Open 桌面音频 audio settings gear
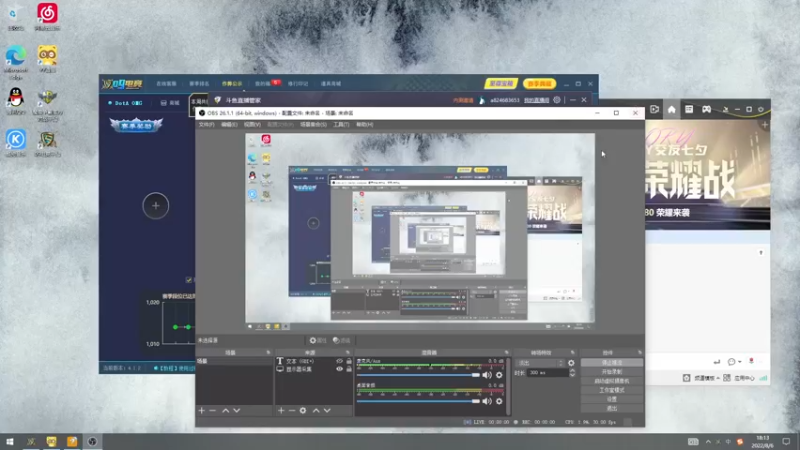This screenshot has height=450, width=800. tap(499, 401)
